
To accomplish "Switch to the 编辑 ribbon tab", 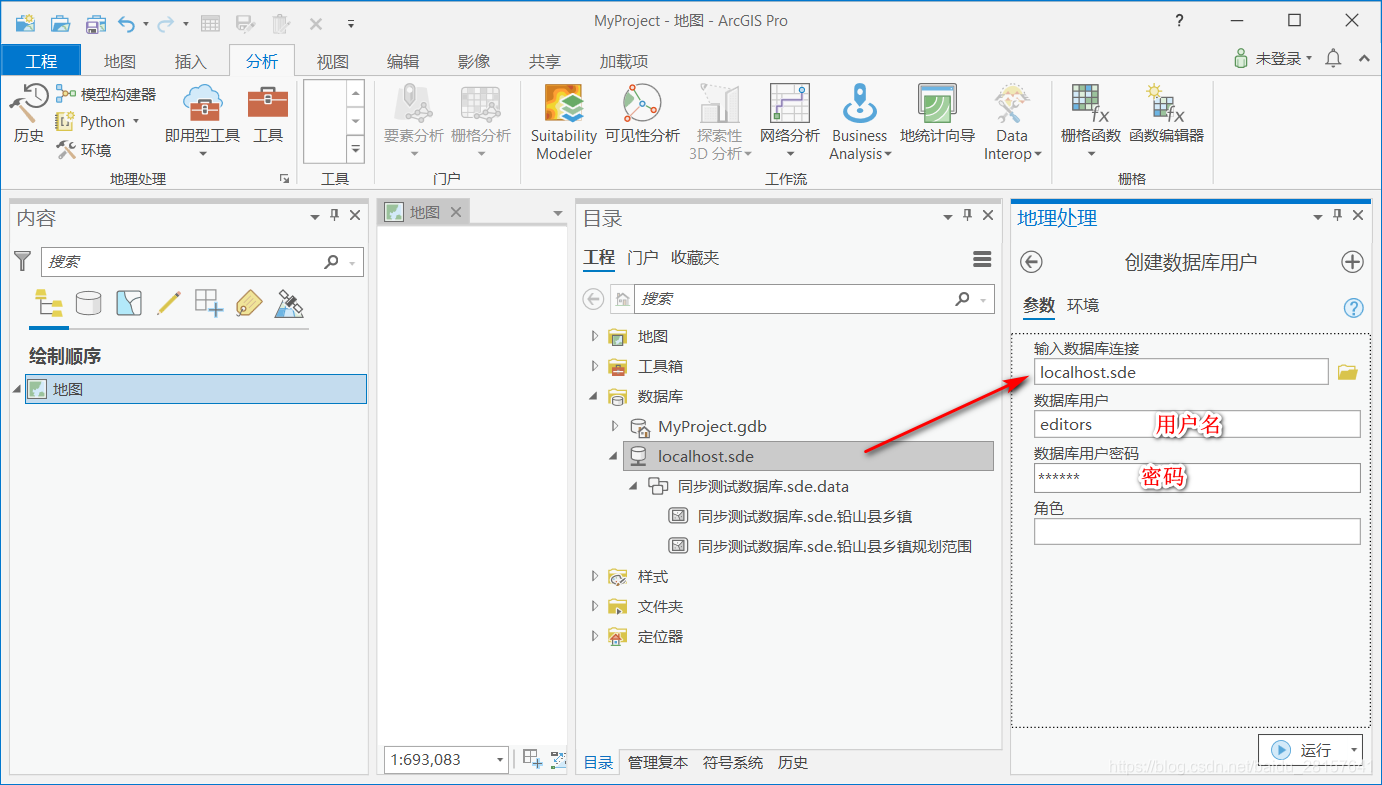I will [x=403, y=61].
